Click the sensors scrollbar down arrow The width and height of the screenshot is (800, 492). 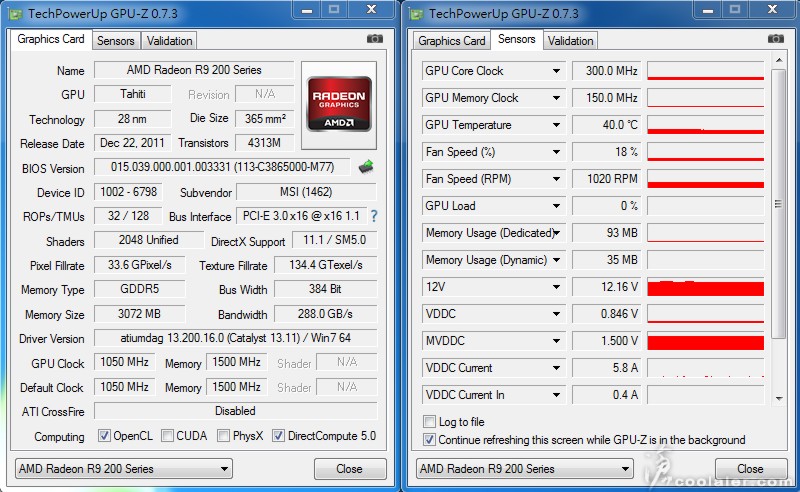[779, 398]
